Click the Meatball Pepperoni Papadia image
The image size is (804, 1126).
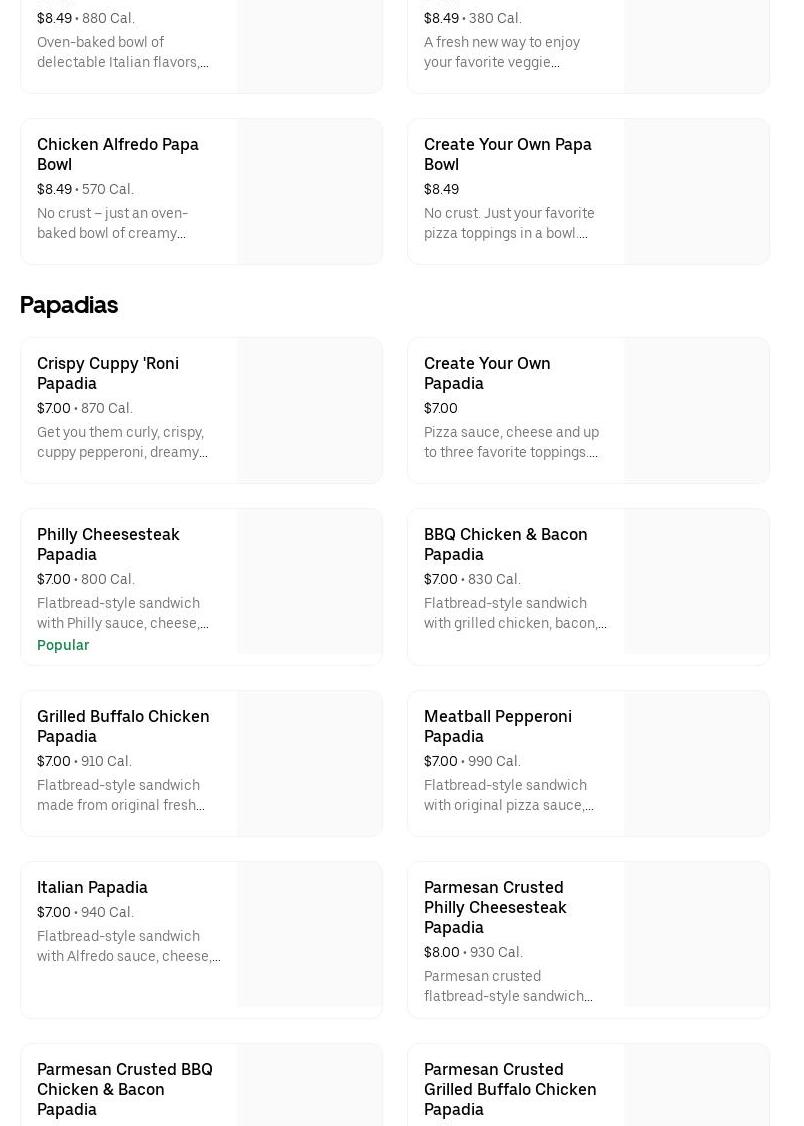[x=697, y=764]
